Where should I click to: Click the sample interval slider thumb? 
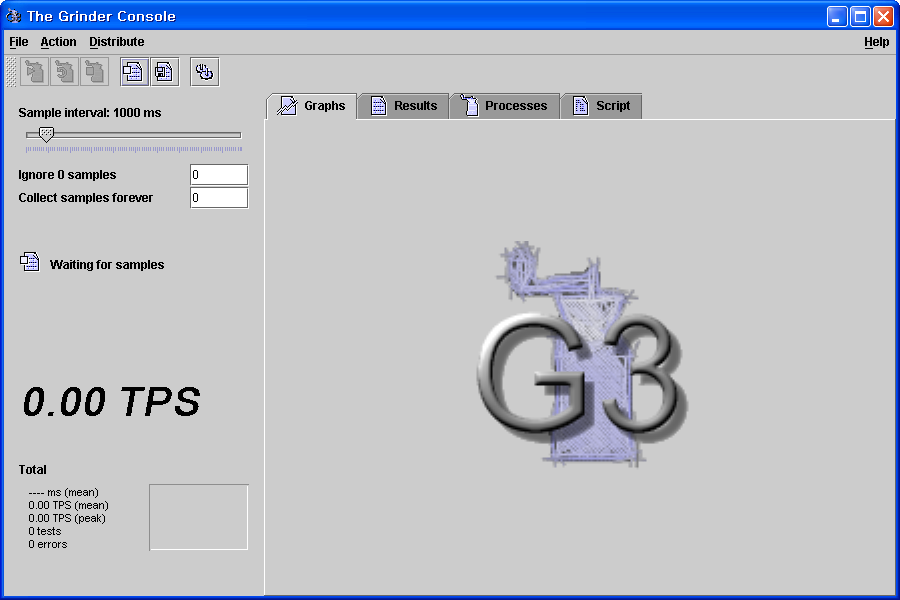(x=46, y=135)
